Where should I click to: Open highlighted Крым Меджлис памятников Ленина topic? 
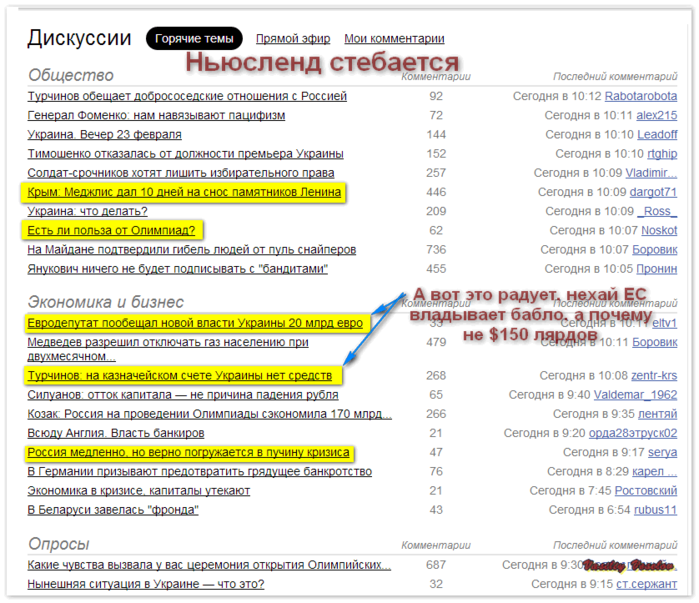(x=184, y=192)
